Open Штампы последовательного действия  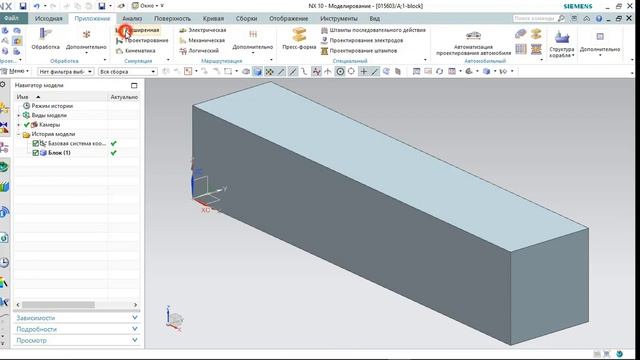coord(373,30)
